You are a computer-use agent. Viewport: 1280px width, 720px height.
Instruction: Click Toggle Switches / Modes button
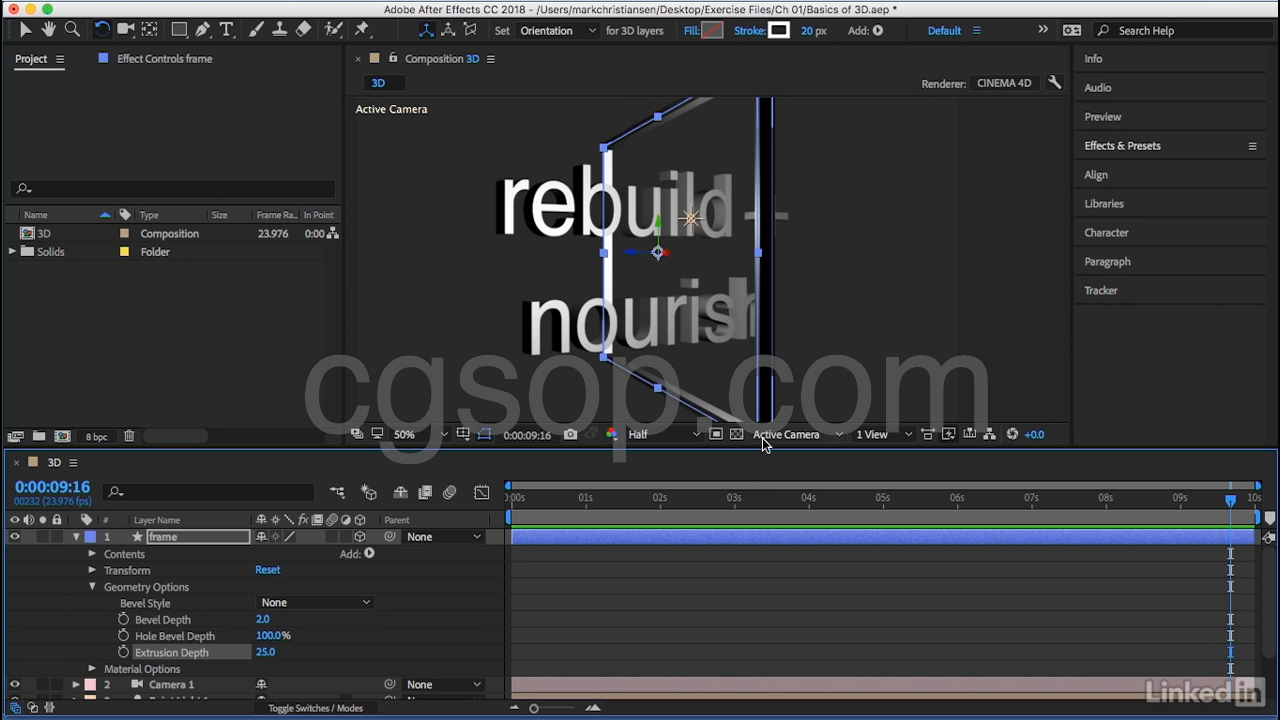[315, 708]
